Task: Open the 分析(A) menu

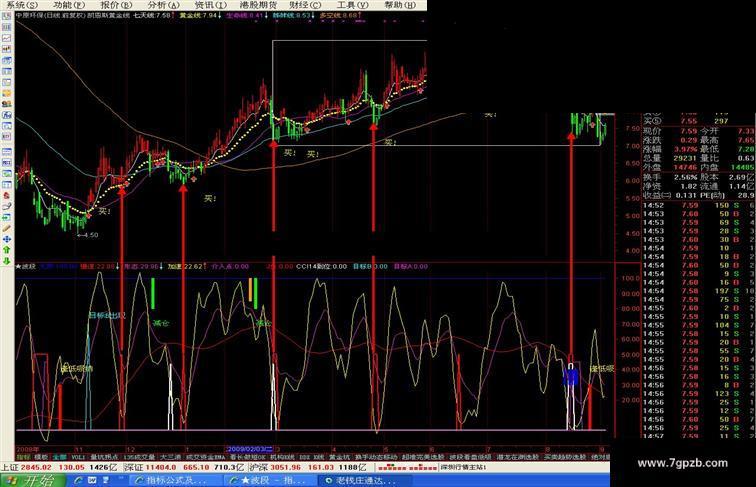Action: point(163,5)
